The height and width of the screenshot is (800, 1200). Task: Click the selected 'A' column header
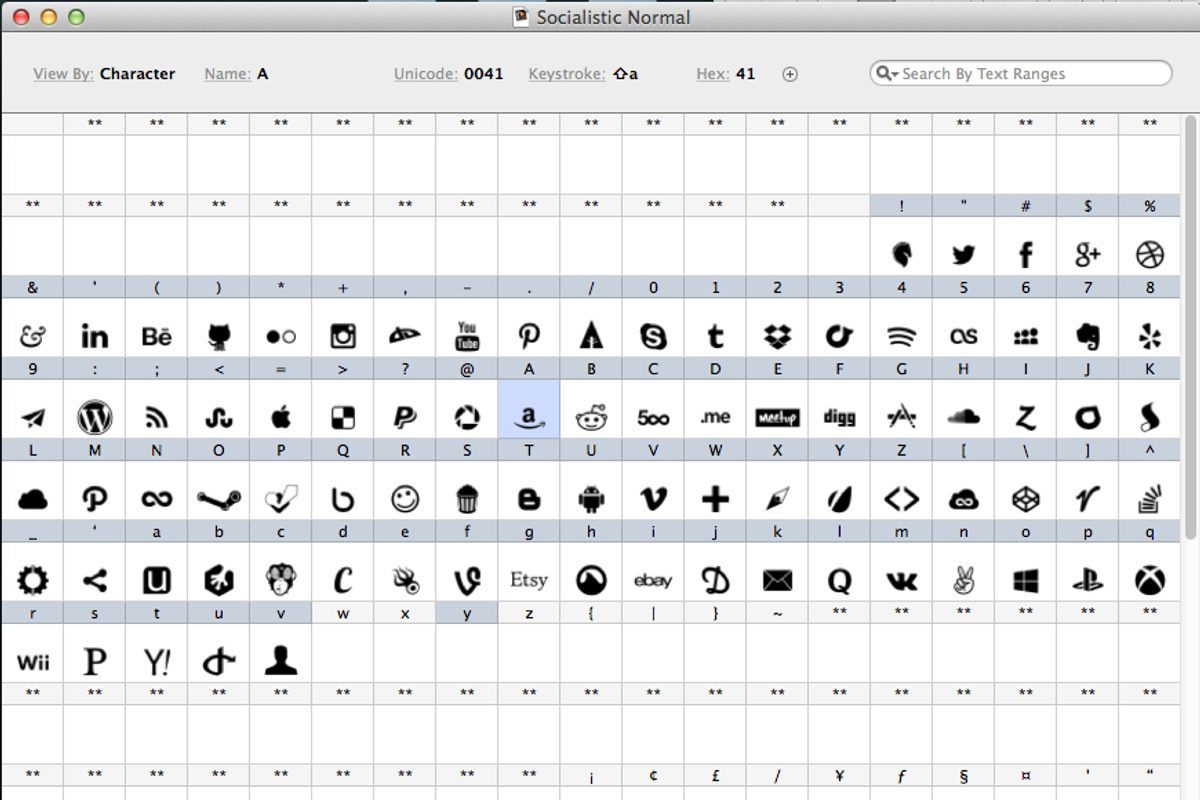(529, 369)
